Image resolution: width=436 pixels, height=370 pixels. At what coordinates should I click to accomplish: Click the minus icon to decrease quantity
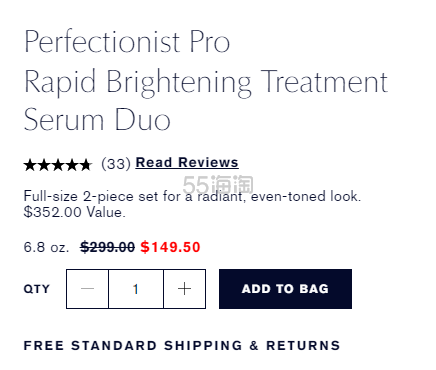pyautogui.click(x=87, y=289)
